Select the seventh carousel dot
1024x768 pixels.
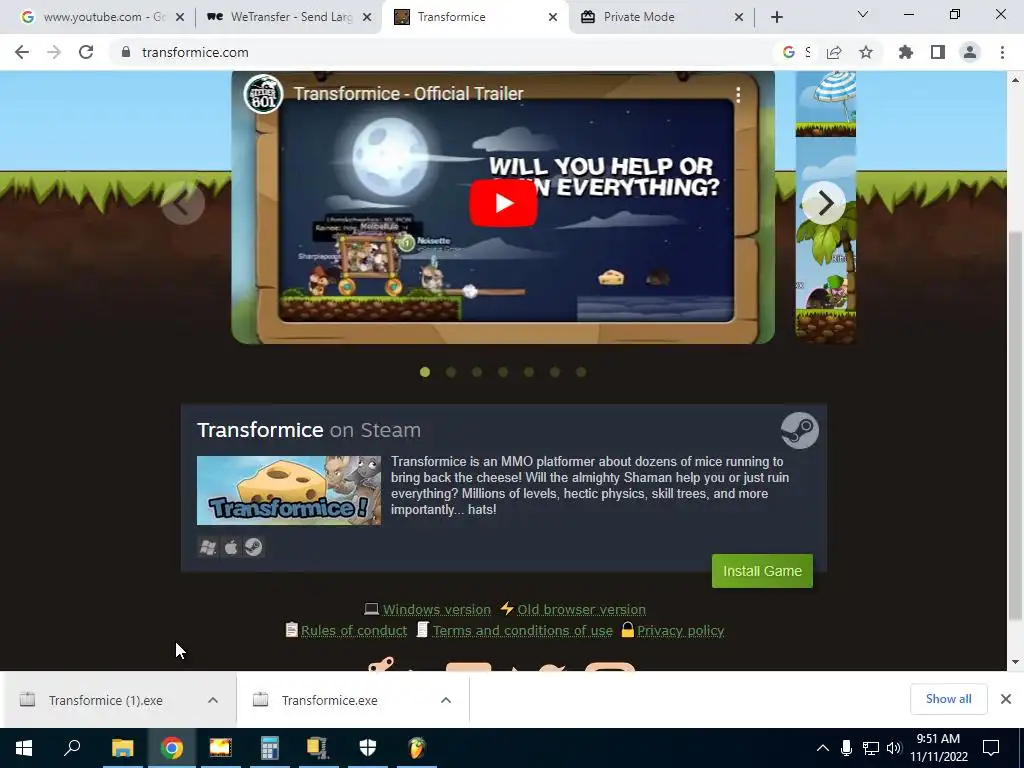point(581,372)
